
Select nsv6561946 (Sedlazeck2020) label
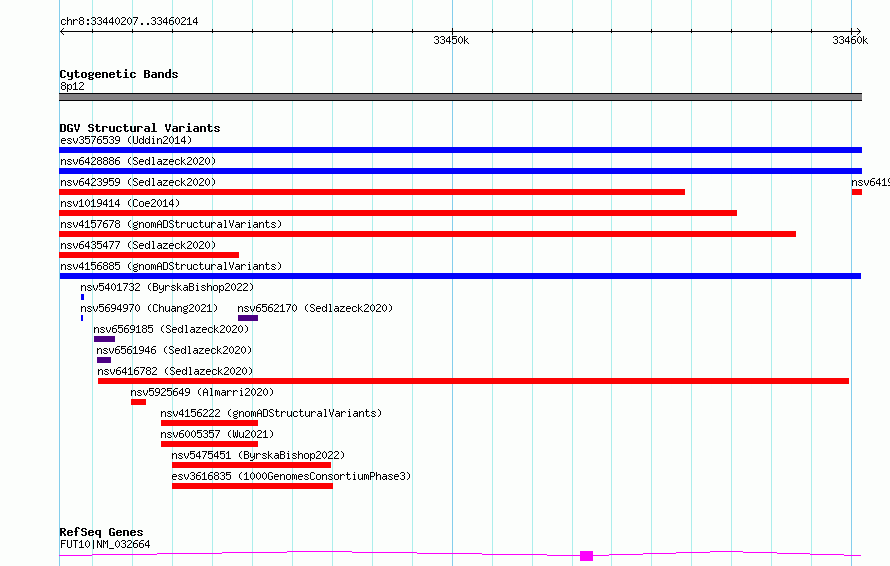[x=174, y=350]
